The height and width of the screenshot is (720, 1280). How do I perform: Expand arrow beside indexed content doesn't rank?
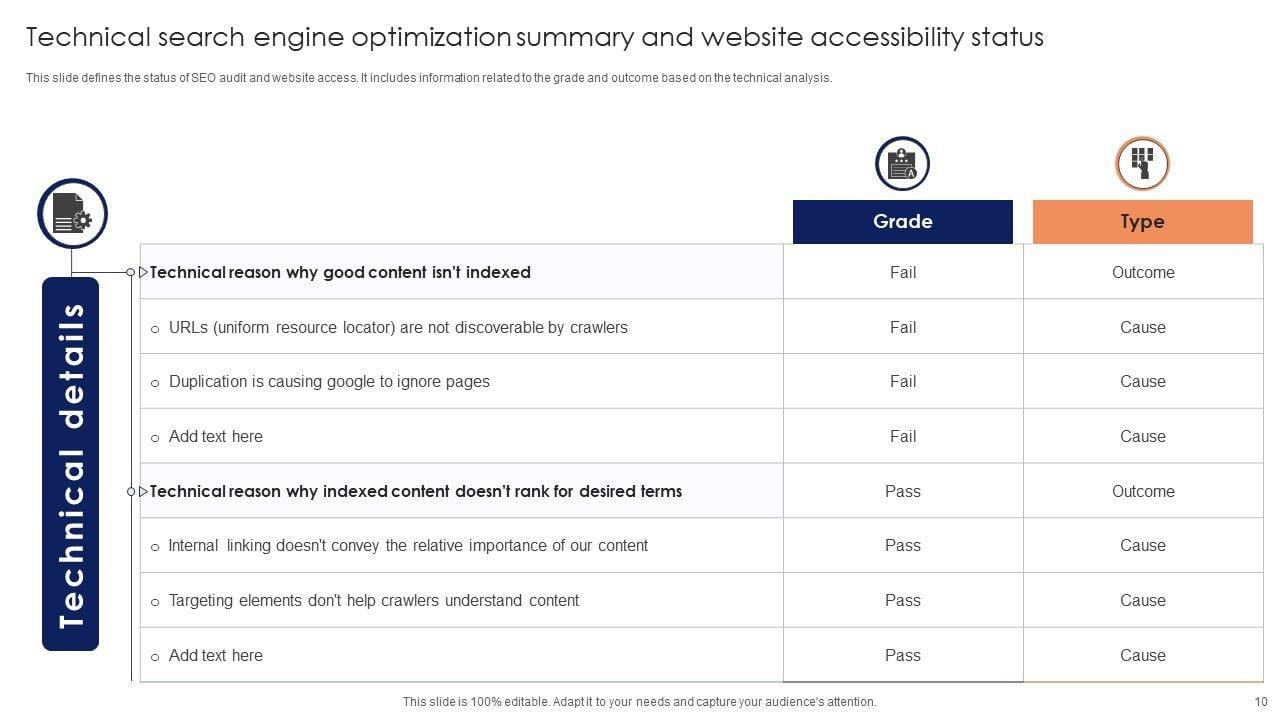[143, 491]
